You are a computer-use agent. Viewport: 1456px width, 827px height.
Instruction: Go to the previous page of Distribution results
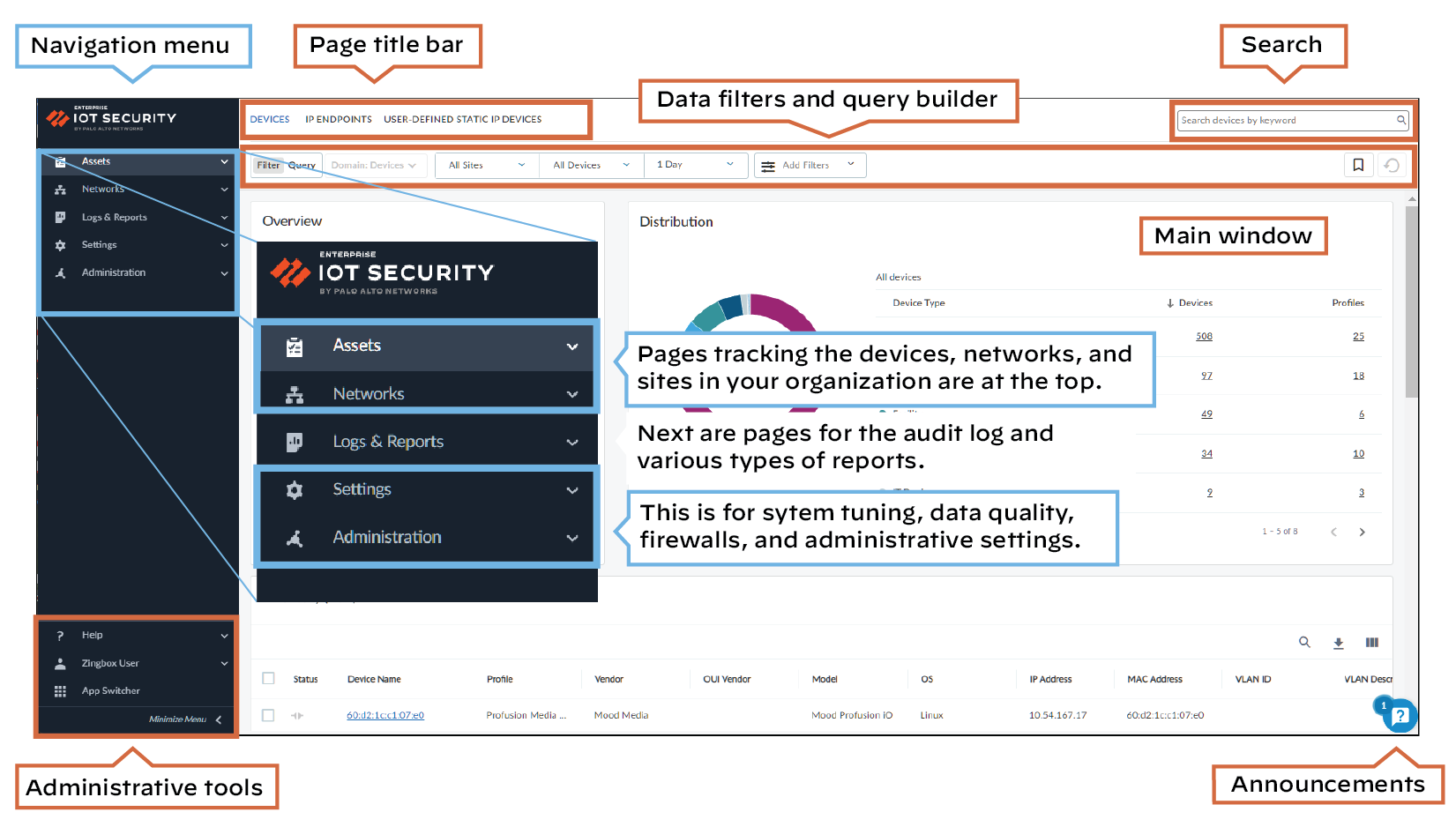tap(1333, 532)
